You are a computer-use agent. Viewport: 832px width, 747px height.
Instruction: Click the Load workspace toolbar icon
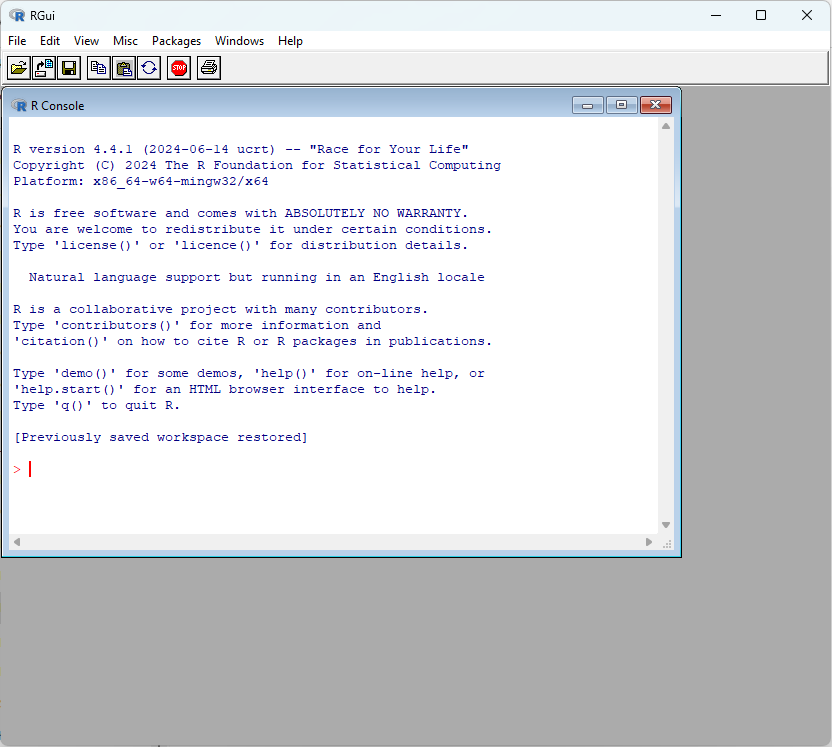[44, 68]
